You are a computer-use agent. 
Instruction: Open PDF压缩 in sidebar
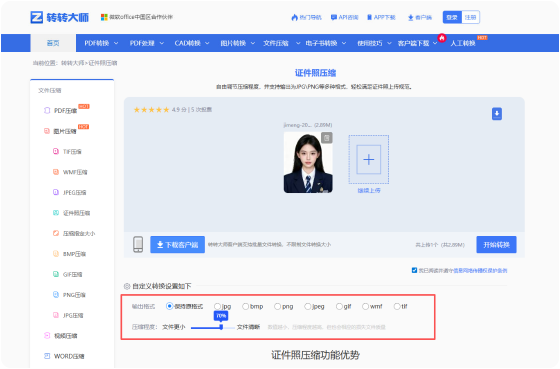coord(65,111)
